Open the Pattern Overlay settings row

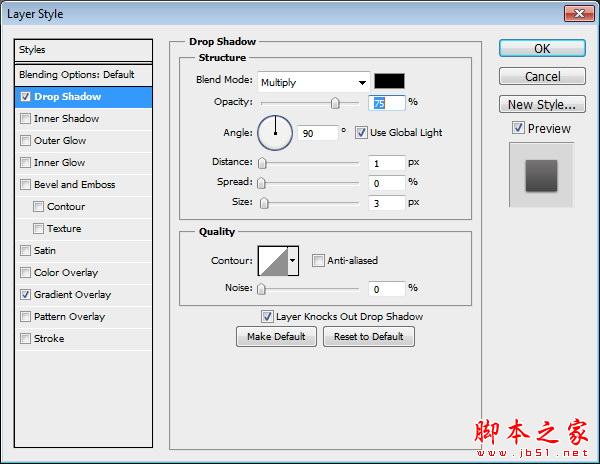(83, 316)
